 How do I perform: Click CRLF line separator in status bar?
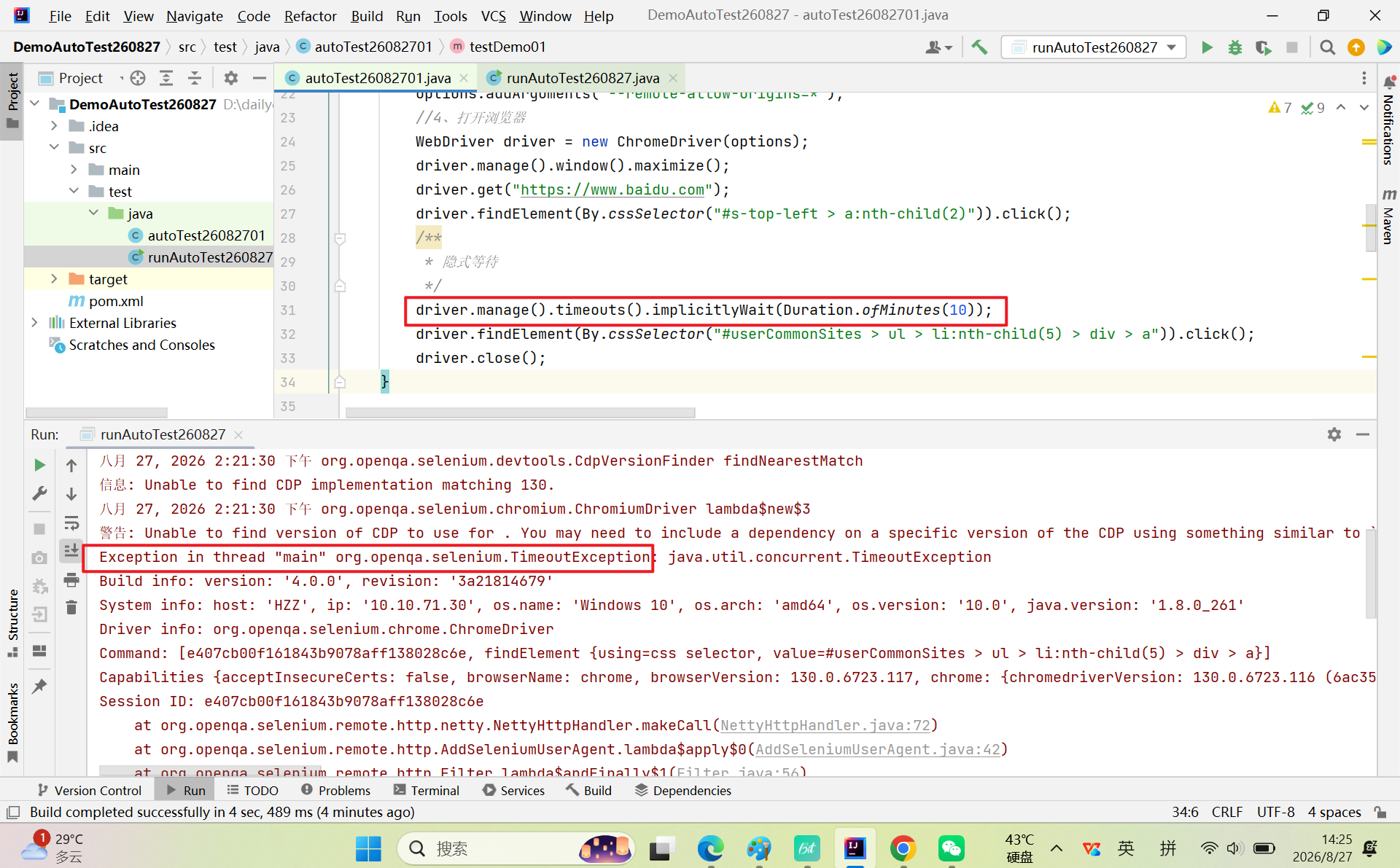1227,812
